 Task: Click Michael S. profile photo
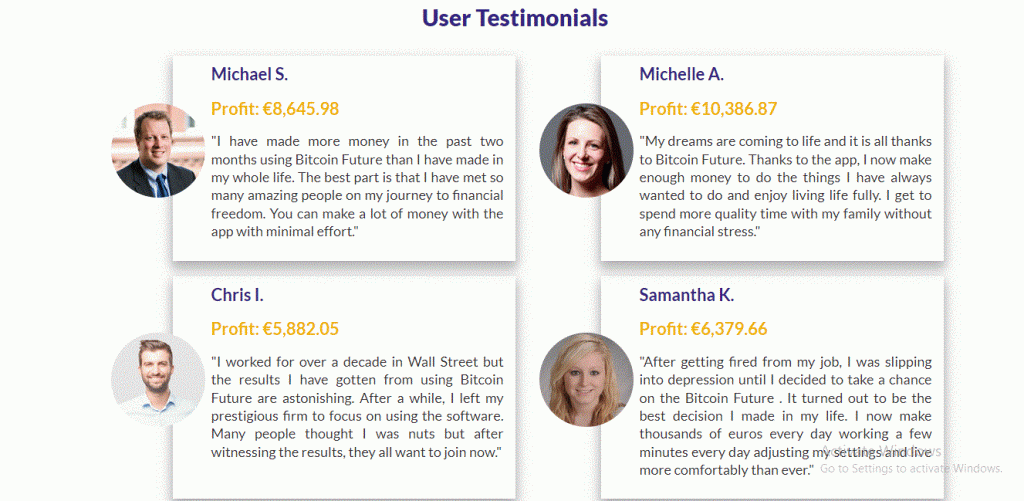click(x=158, y=150)
